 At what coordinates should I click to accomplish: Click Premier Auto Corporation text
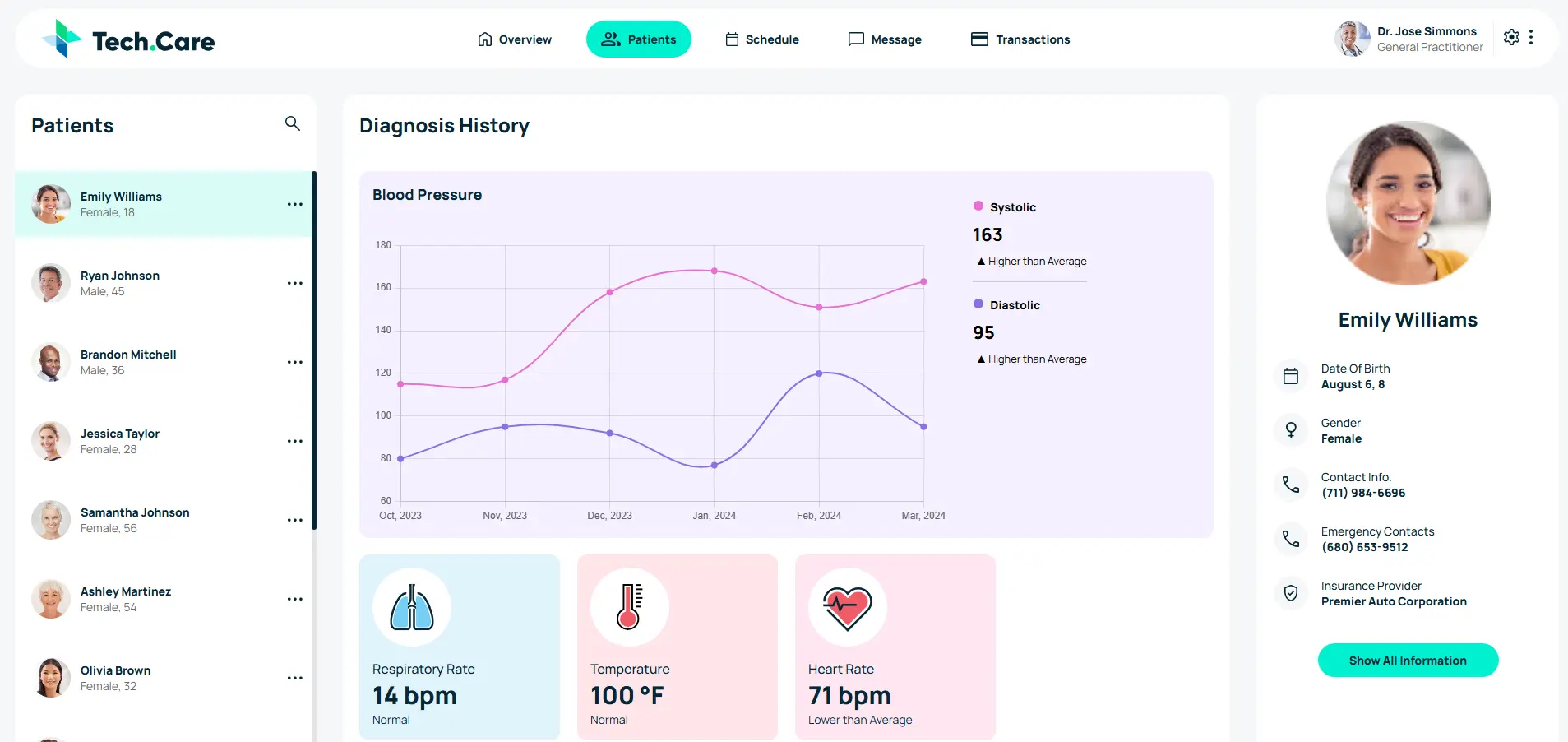click(1394, 601)
